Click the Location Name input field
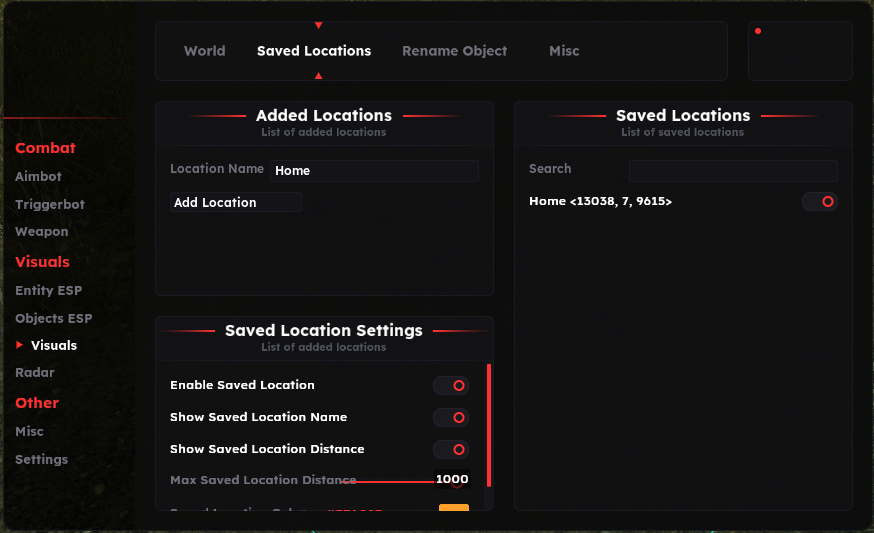 374,171
